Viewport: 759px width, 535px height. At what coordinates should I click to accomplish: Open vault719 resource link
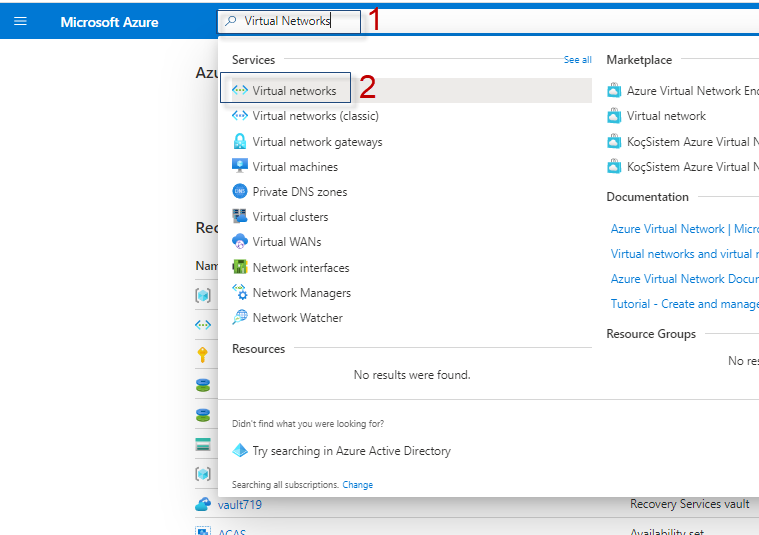tap(240, 505)
